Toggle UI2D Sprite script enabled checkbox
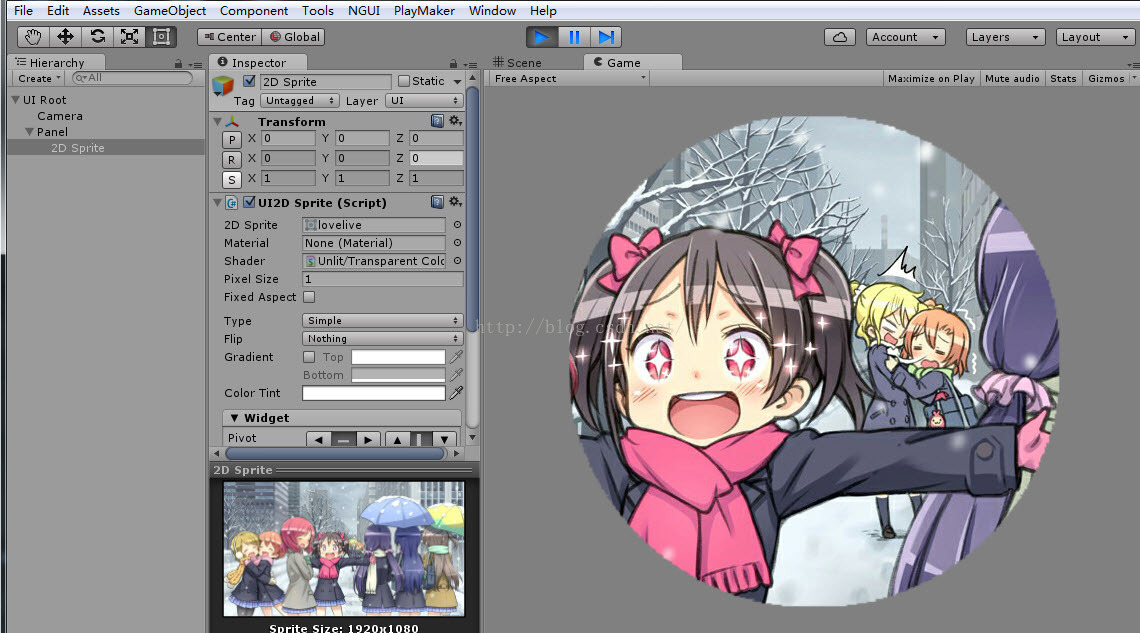Viewport: 1140px width, 633px height. point(249,202)
